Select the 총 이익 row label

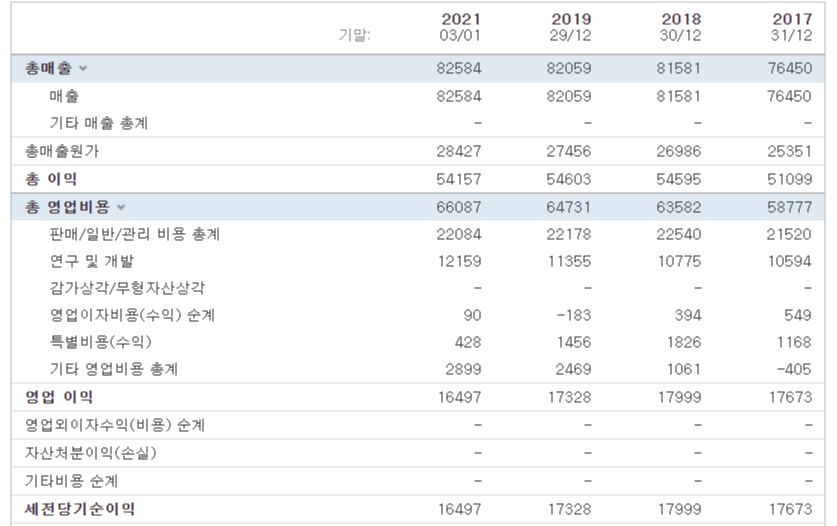[51, 179]
